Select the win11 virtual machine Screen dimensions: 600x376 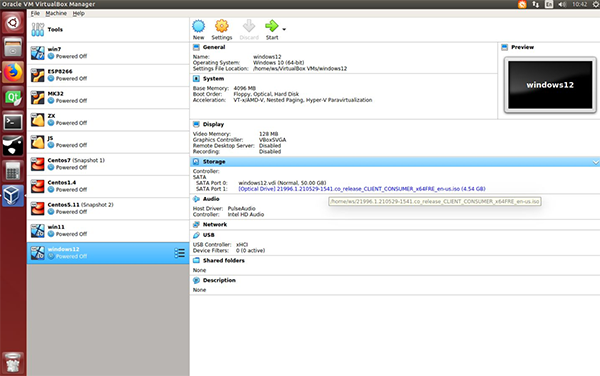click(x=108, y=230)
